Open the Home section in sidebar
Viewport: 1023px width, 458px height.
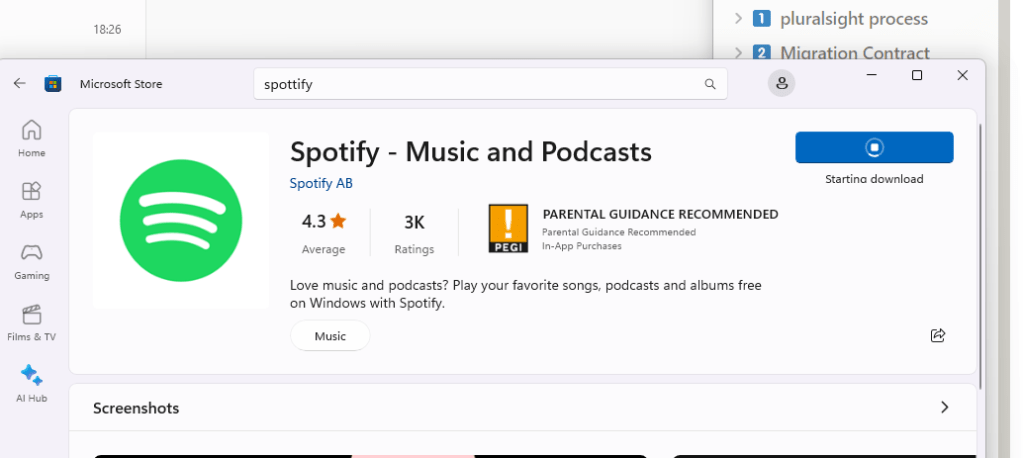click(31, 138)
